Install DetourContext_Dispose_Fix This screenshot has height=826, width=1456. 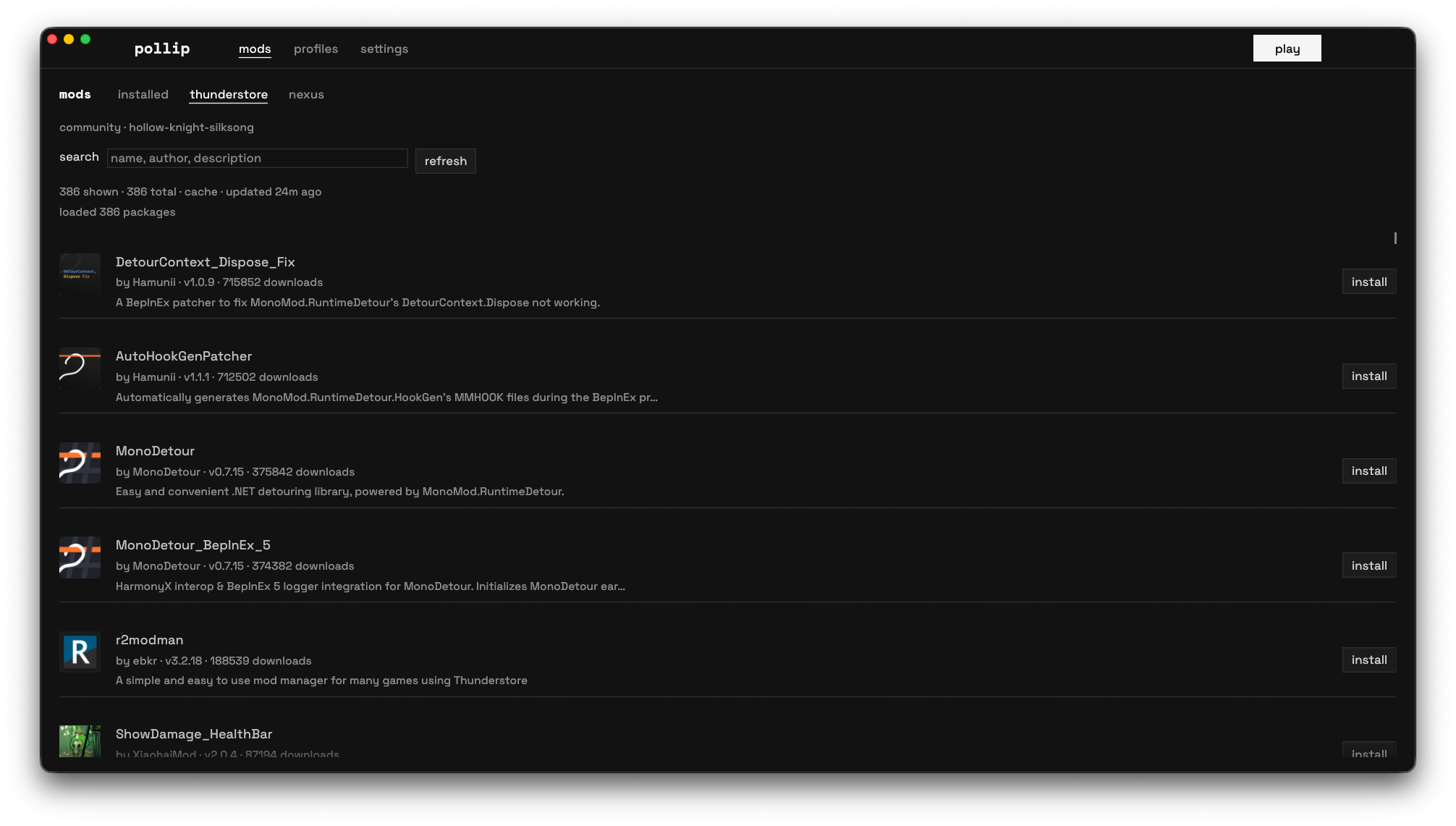[x=1368, y=282]
